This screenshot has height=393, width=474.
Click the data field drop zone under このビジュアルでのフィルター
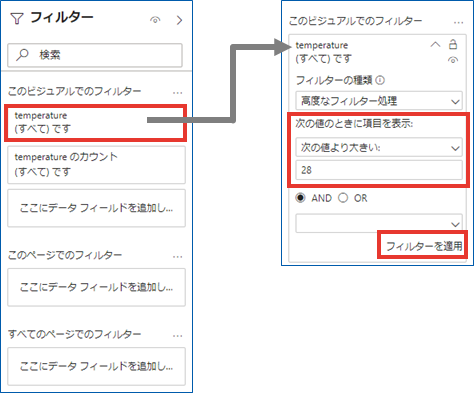pos(96,208)
